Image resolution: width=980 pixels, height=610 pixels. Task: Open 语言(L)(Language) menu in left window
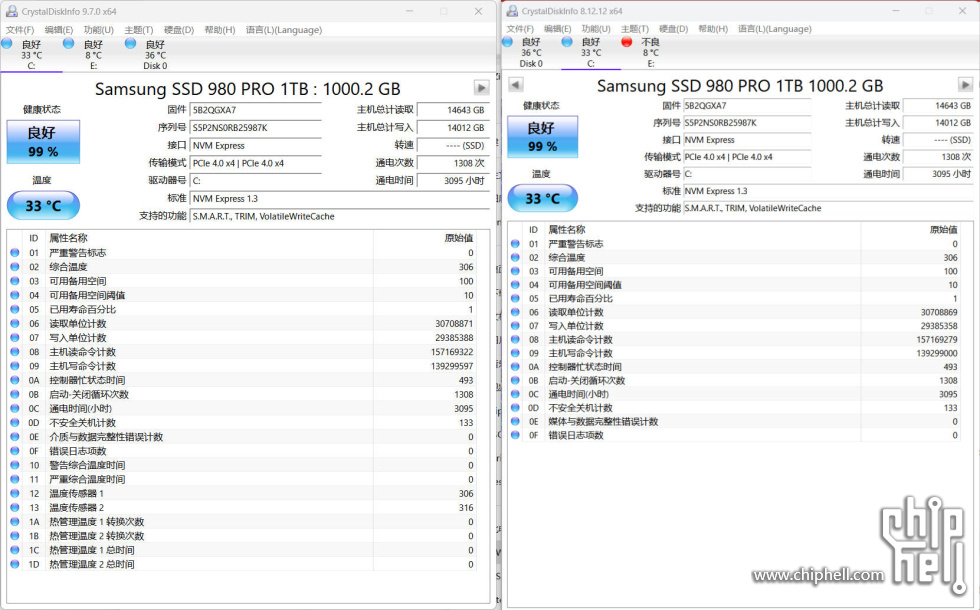[284, 30]
